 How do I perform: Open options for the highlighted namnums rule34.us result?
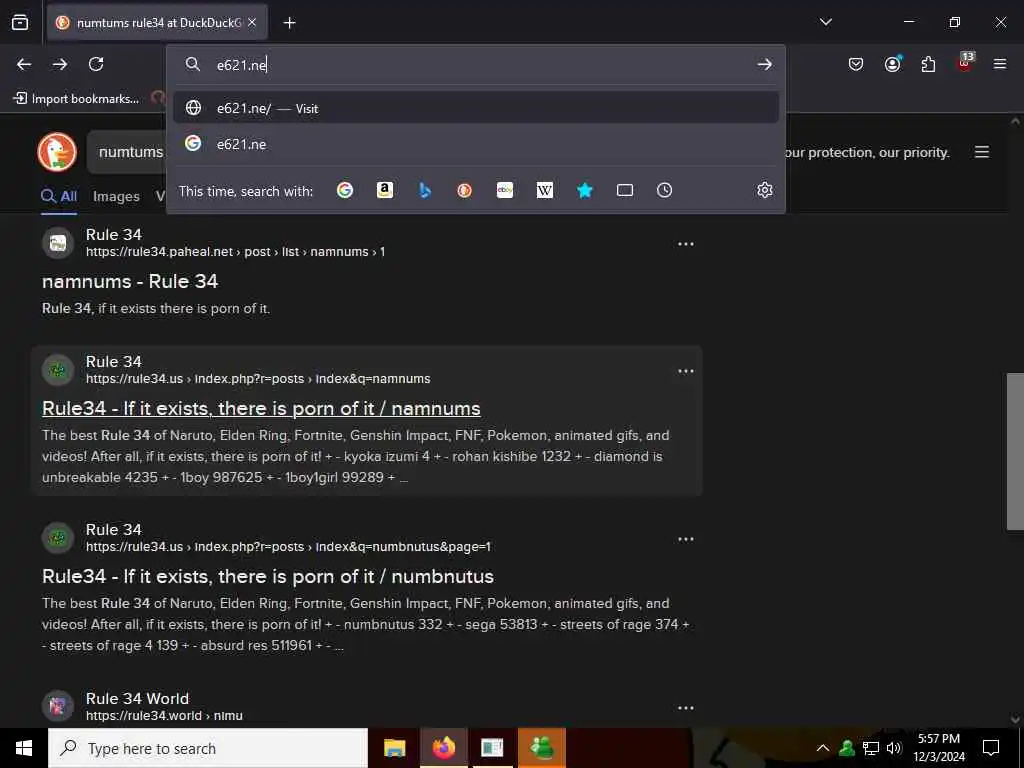[x=686, y=371]
